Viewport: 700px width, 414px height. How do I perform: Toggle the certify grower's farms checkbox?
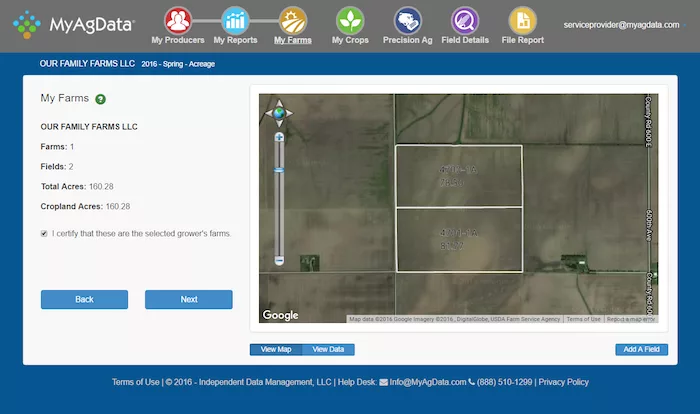click(x=44, y=234)
